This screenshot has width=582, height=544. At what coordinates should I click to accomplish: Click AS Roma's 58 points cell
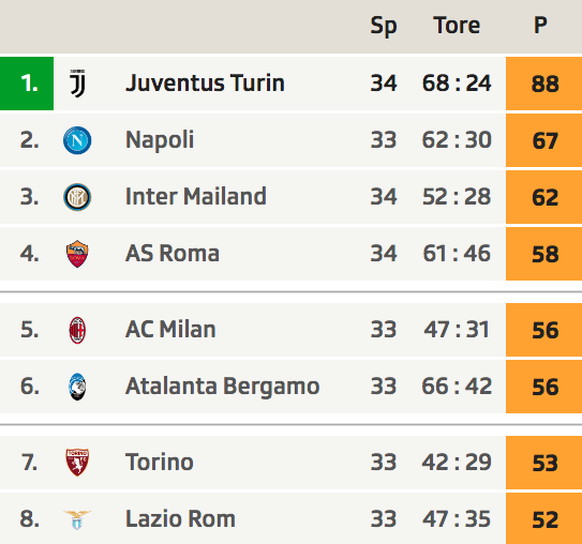pos(544,254)
